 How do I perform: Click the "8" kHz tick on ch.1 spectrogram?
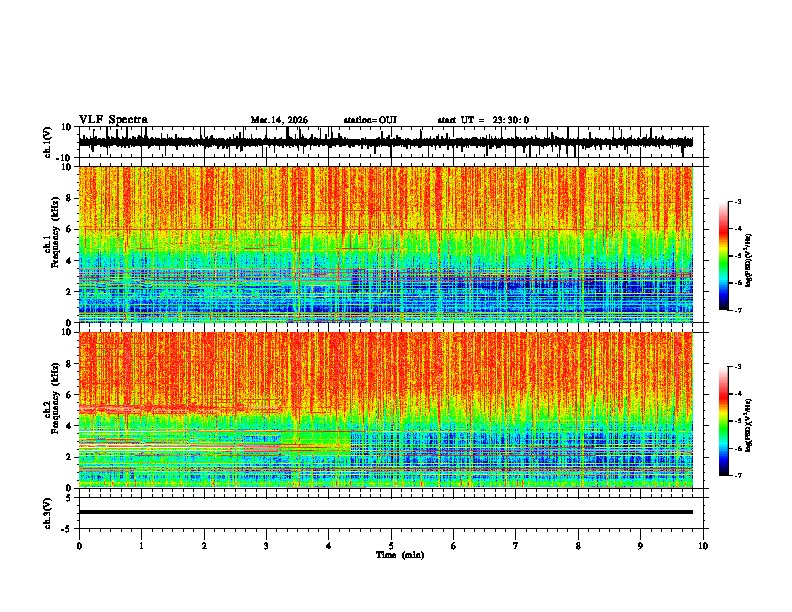click(70, 198)
